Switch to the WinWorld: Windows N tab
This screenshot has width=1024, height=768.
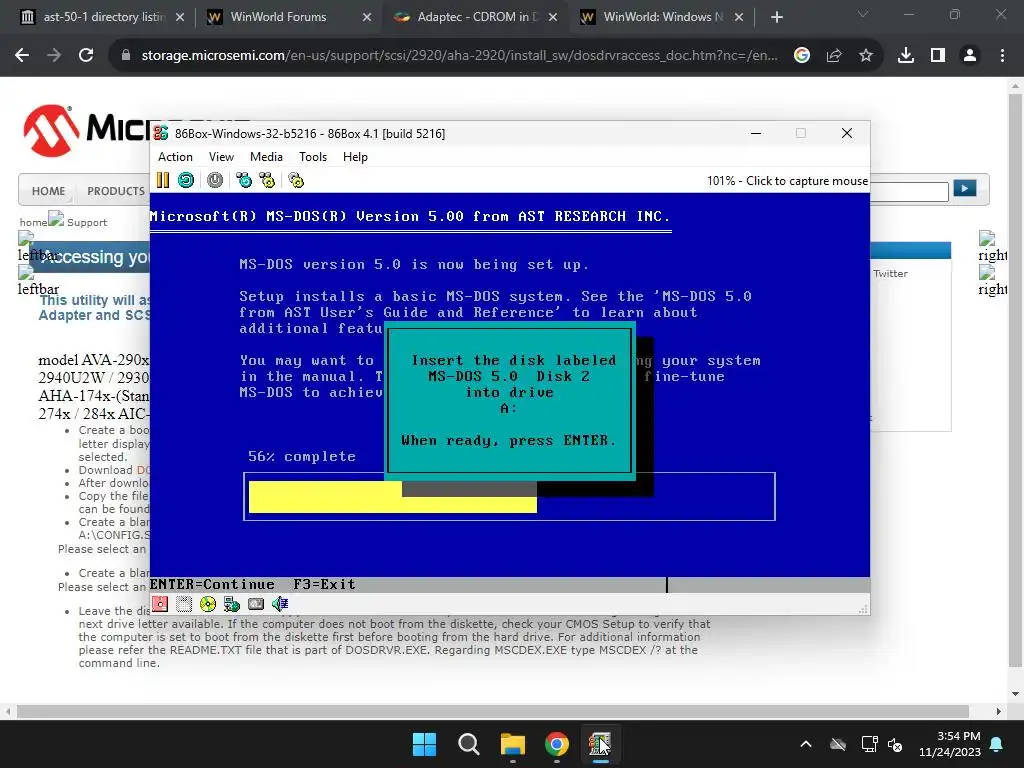[662, 17]
